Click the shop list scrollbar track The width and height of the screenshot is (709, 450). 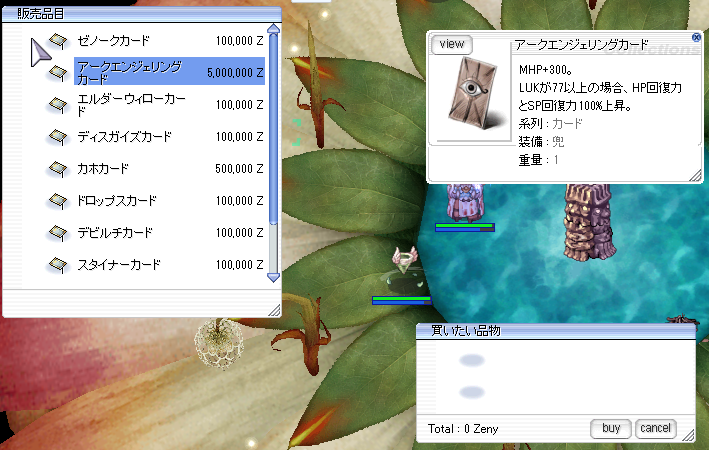pos(273,200)
